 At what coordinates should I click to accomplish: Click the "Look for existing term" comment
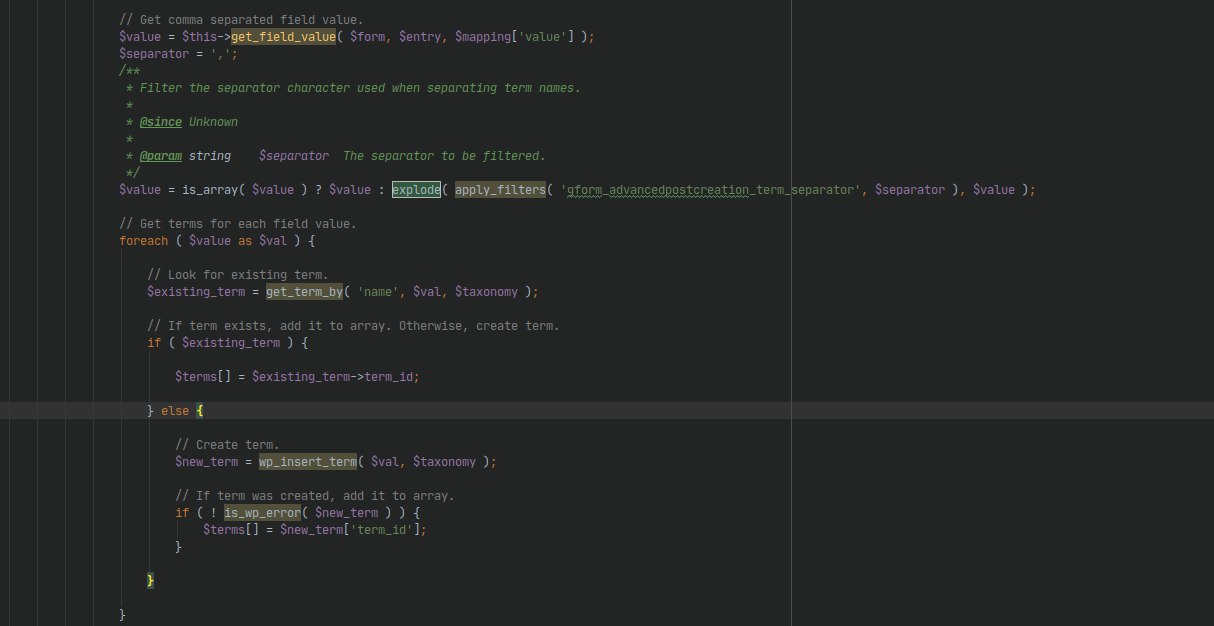pos(238,275)
